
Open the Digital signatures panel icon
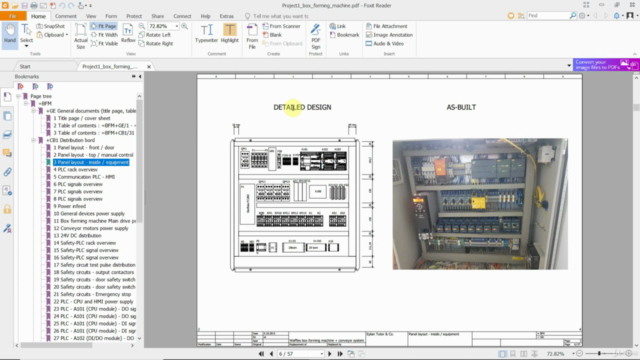pyautogui.click(x=7, y=228)
